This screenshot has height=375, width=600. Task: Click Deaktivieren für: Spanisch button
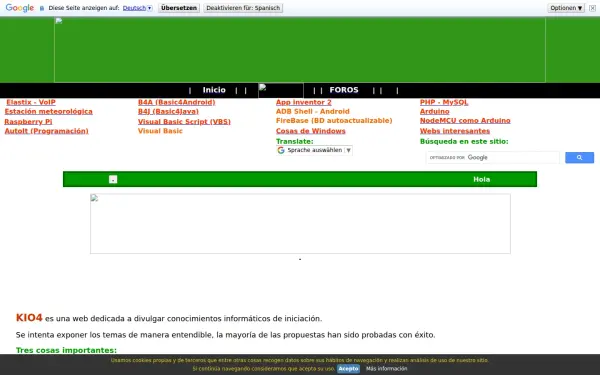coord(243,8)
